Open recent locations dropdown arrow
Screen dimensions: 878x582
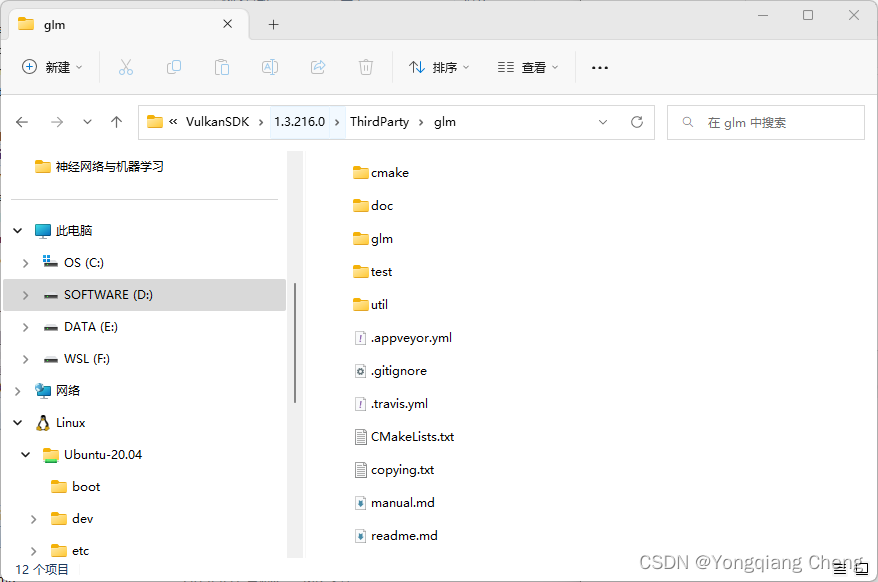[x=87, y=122]
